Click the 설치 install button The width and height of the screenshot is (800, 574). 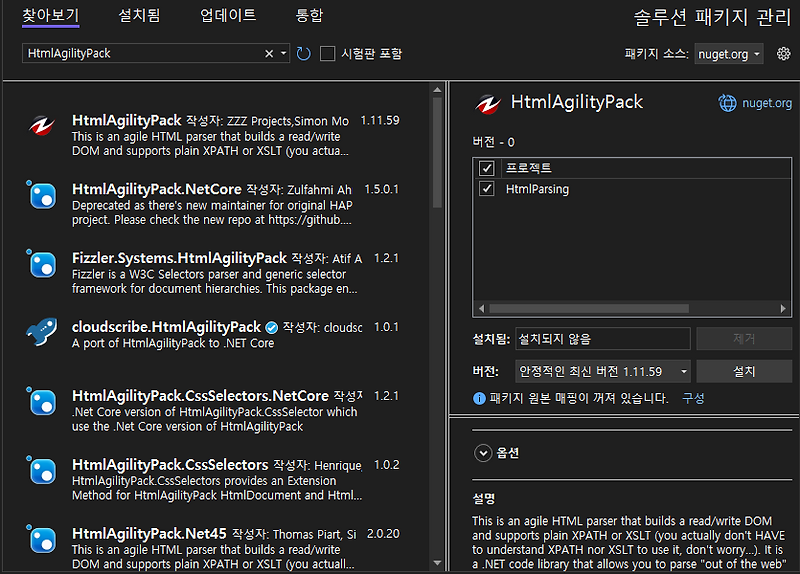click(744, 371)
